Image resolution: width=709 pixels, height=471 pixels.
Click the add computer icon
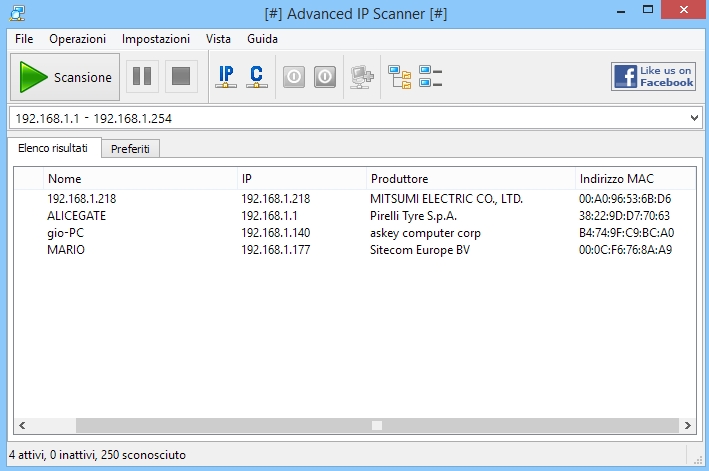click(x=362, y=77)
